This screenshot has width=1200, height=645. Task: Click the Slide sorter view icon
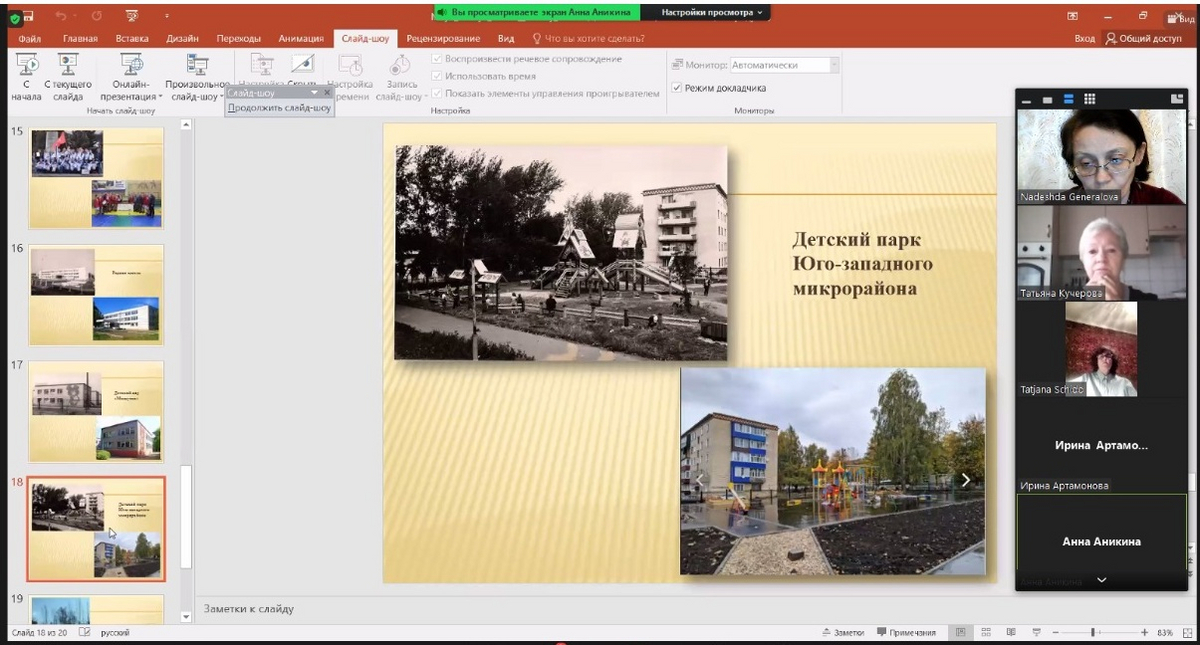click(x=986, y=632)
